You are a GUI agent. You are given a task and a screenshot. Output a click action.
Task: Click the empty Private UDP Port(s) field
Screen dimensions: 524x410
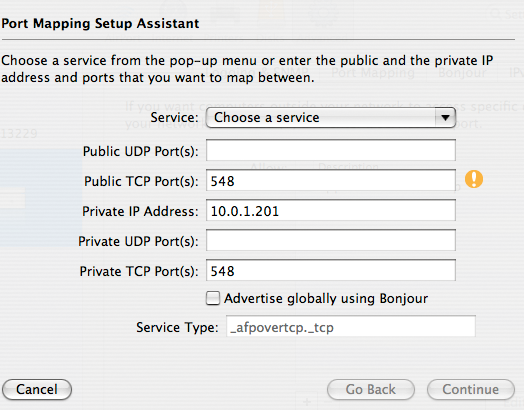pyautogui.click(x=331, y=240)
